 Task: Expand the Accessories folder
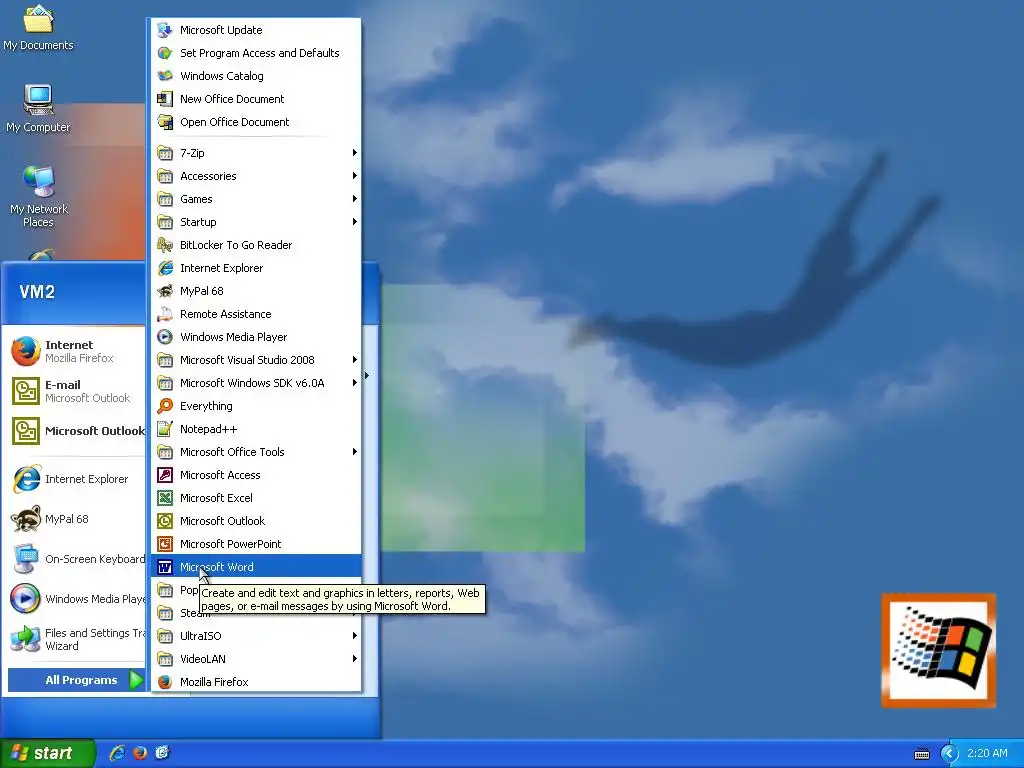tap(256, 176)
